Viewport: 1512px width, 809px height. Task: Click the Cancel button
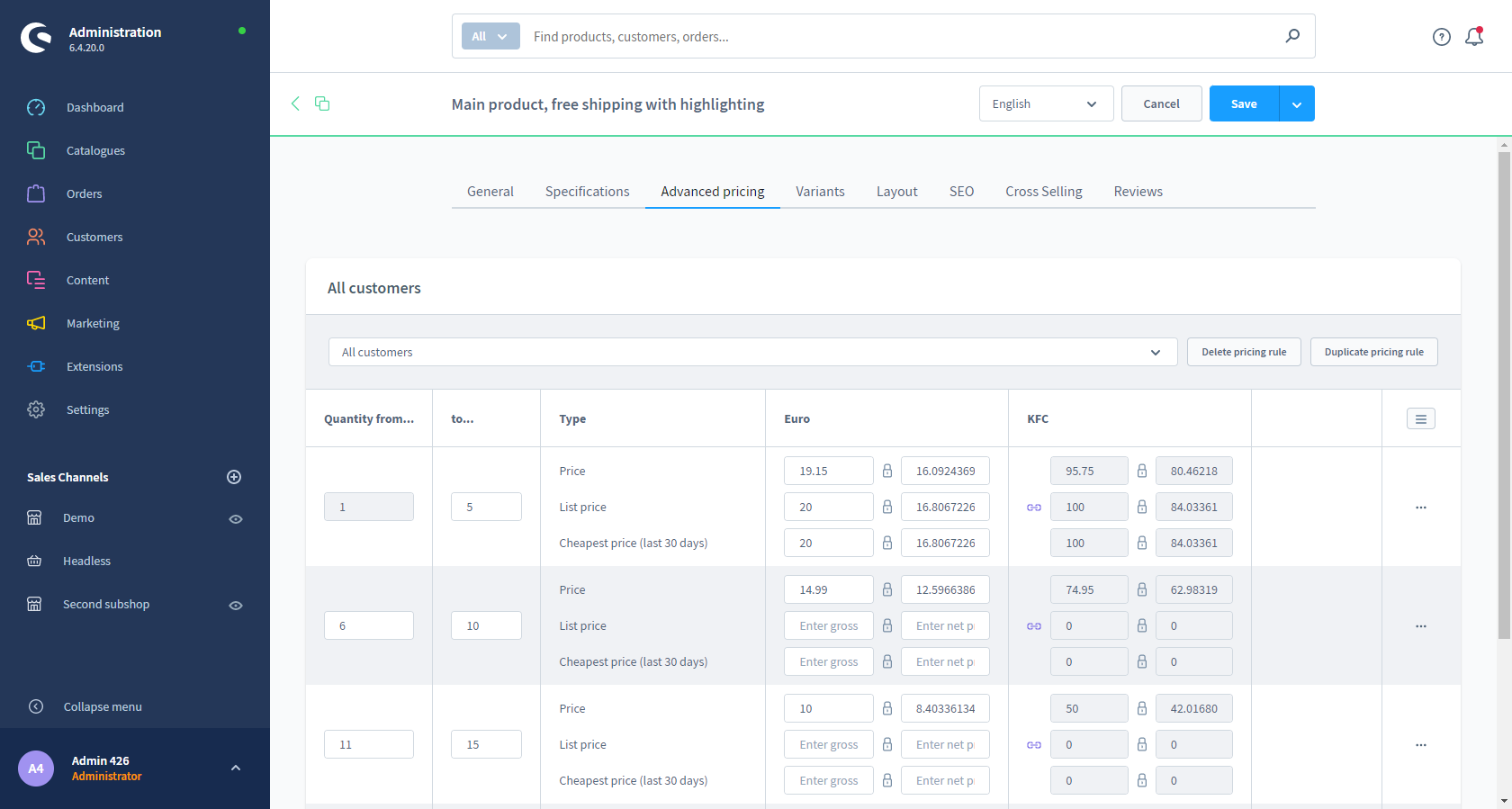click(x=1161, y=103)
